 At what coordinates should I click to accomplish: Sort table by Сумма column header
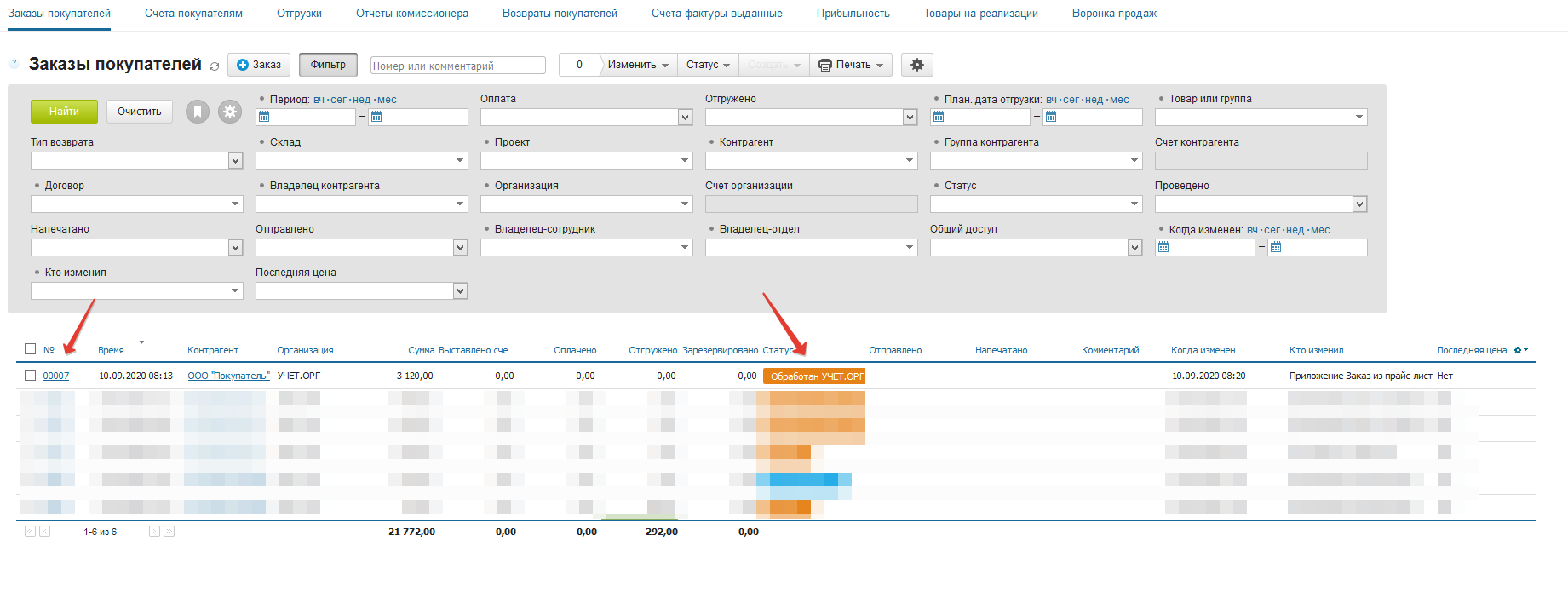[x=421, y=350]
